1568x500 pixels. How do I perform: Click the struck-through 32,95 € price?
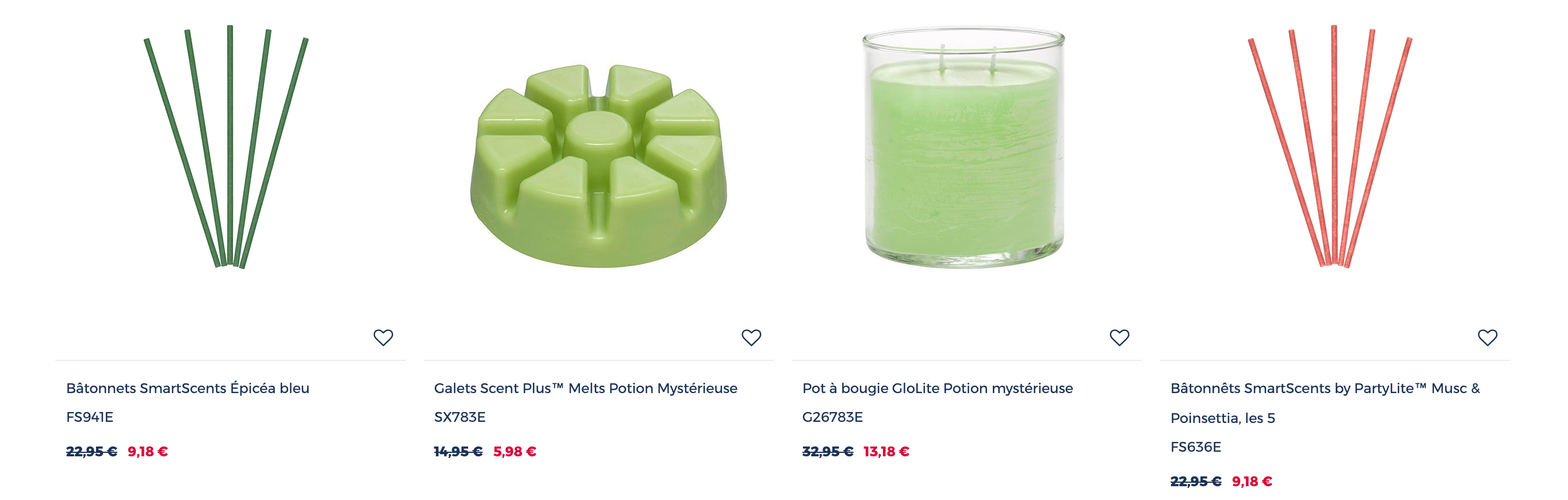(827, 451)
